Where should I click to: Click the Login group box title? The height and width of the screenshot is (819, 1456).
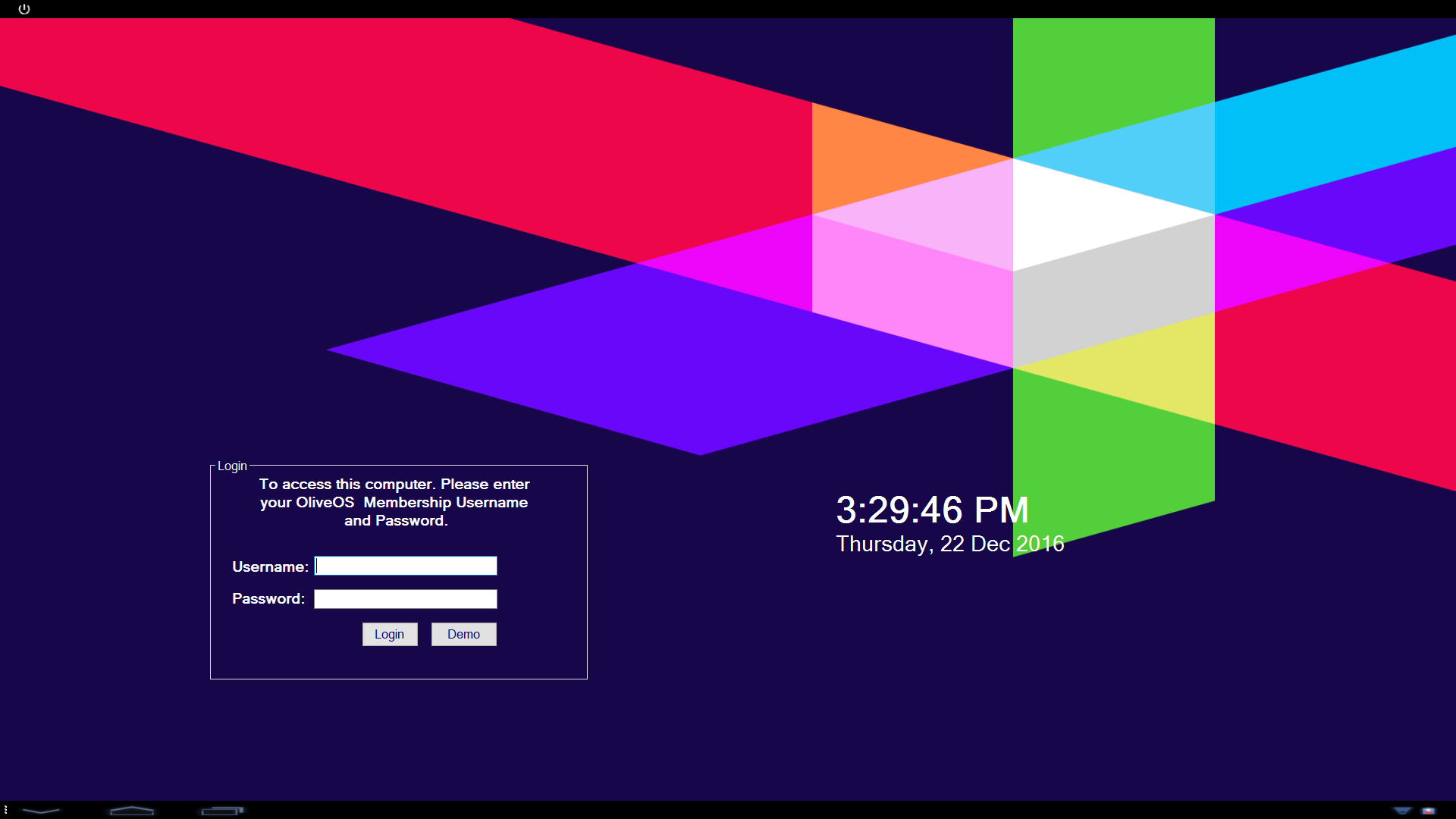[232, 466]
